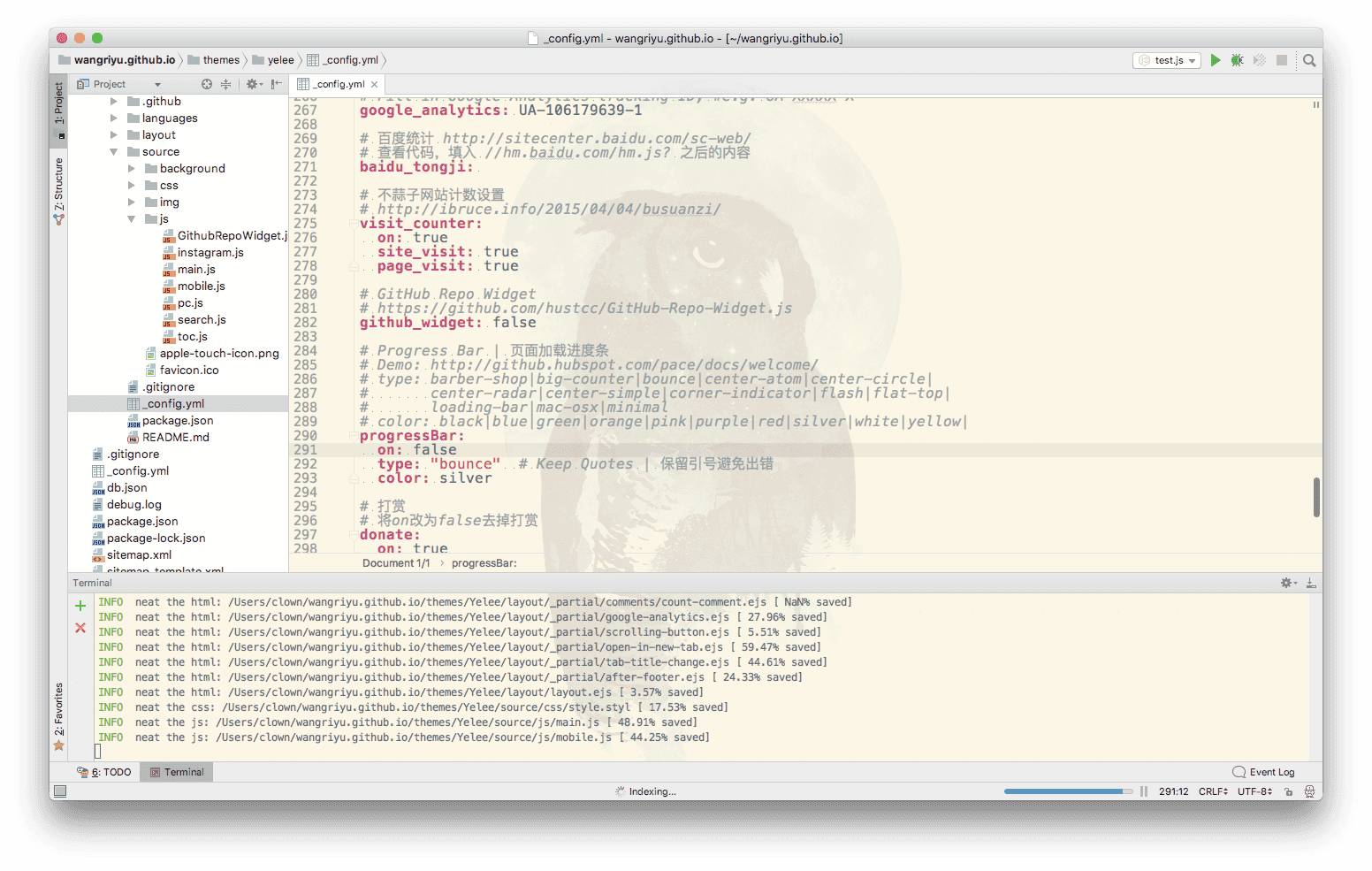Run with coverage icon in toolbar
The height and width of the screenshot is (871, 1372).
[x=1260, y=60]
